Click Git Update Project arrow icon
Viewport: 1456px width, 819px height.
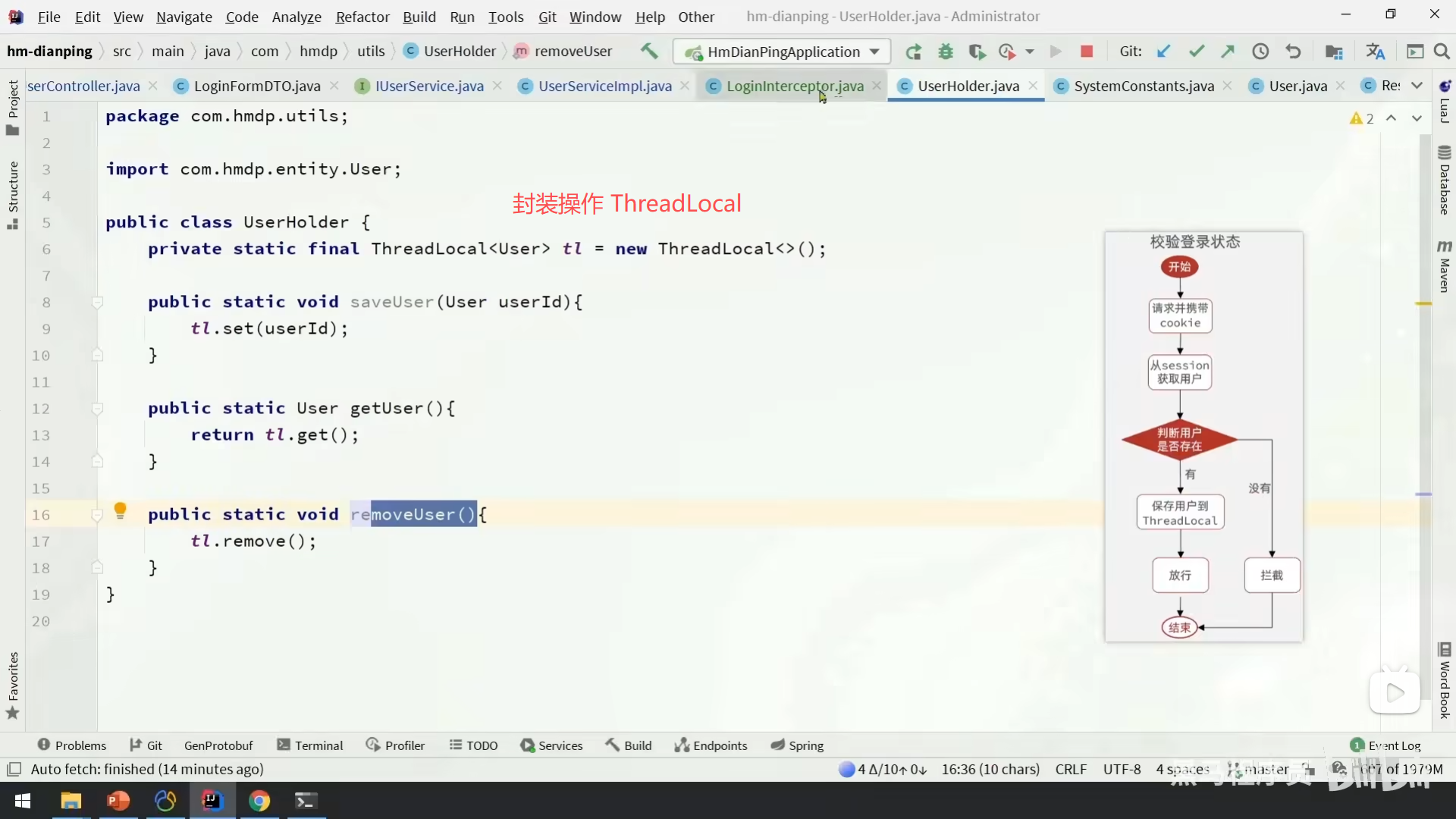(x=1163, y=52)
